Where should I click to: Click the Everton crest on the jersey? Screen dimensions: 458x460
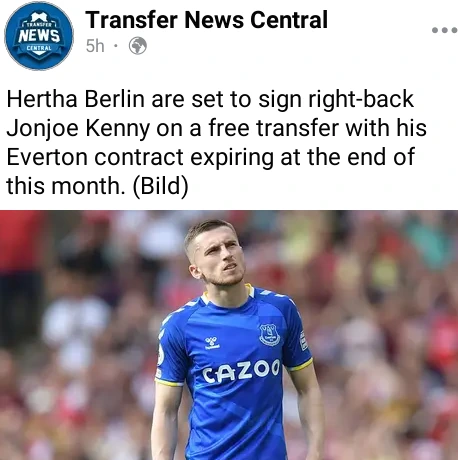coord(269,334)
